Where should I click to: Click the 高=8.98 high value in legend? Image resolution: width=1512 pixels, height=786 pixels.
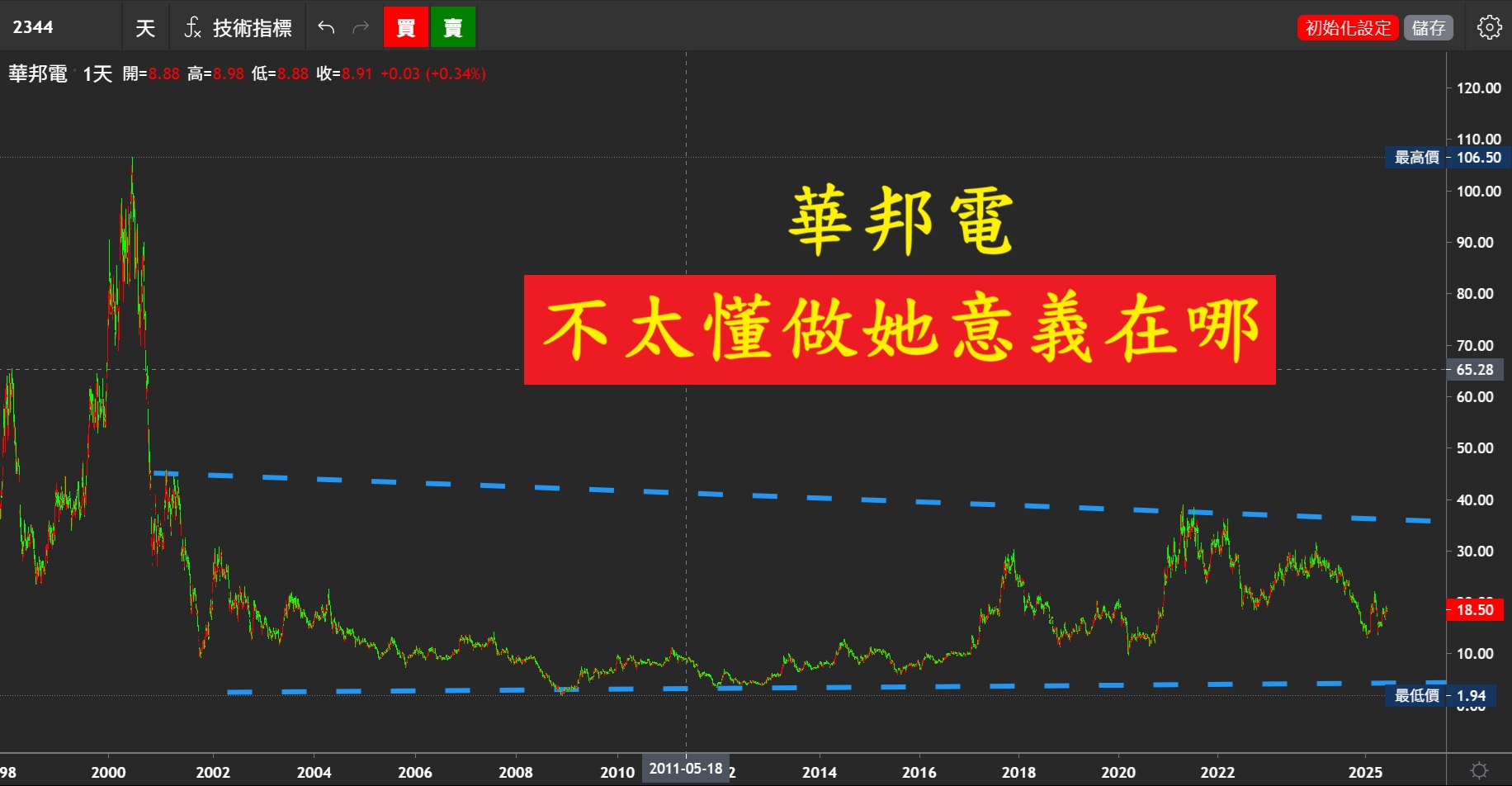(x=215, y=73)
